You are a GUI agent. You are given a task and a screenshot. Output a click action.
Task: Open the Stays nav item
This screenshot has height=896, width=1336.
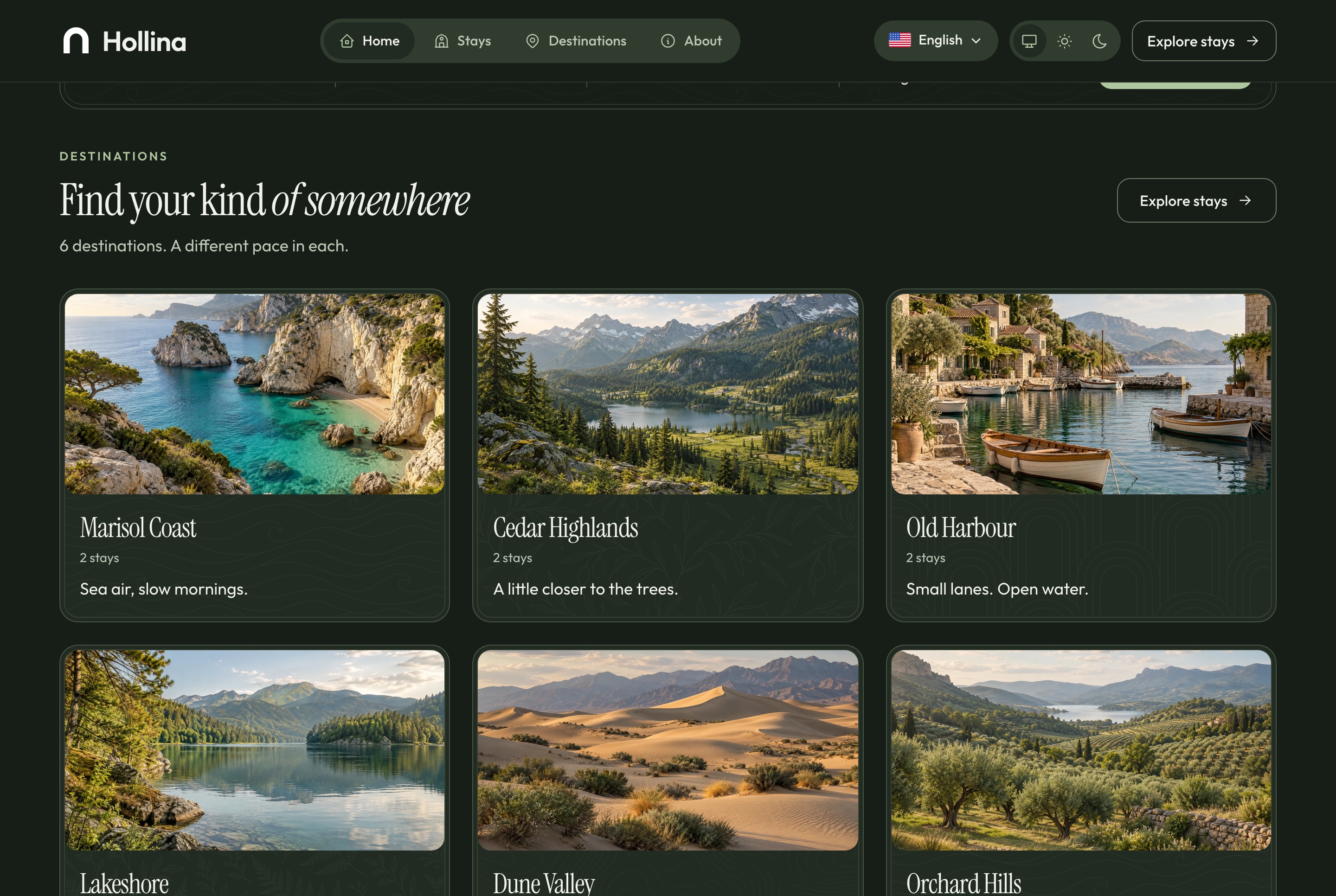tap(463, 40)
